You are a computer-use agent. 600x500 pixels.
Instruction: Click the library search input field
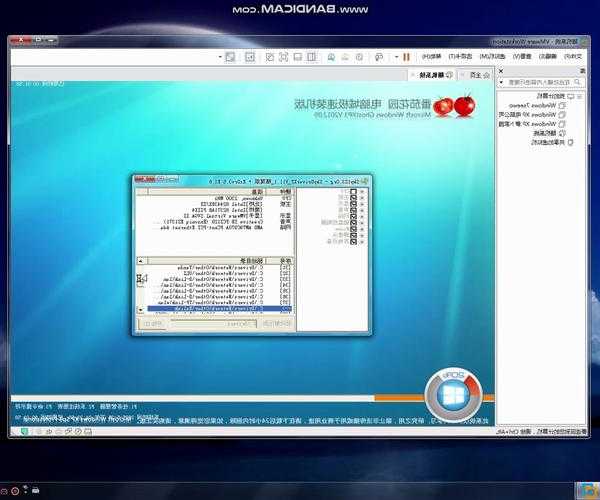[543, 82]
